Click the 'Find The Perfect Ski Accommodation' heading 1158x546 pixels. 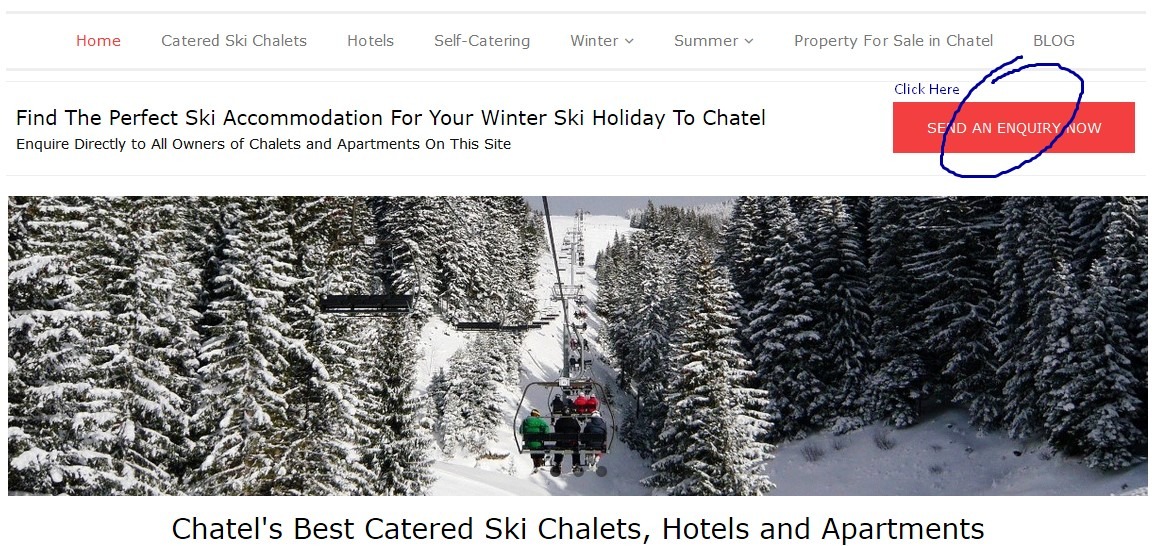[391, 117]
